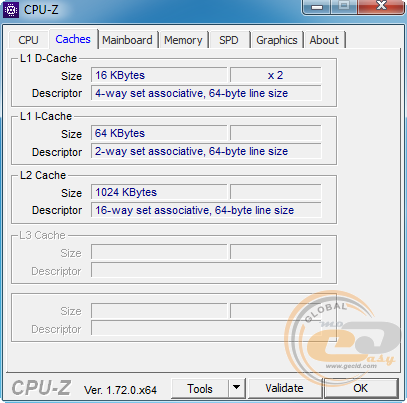Viewport: 407px width, 403px height.
Task: Click the 'L1 D-Cache' group label
Action: [x=48, y=58]
